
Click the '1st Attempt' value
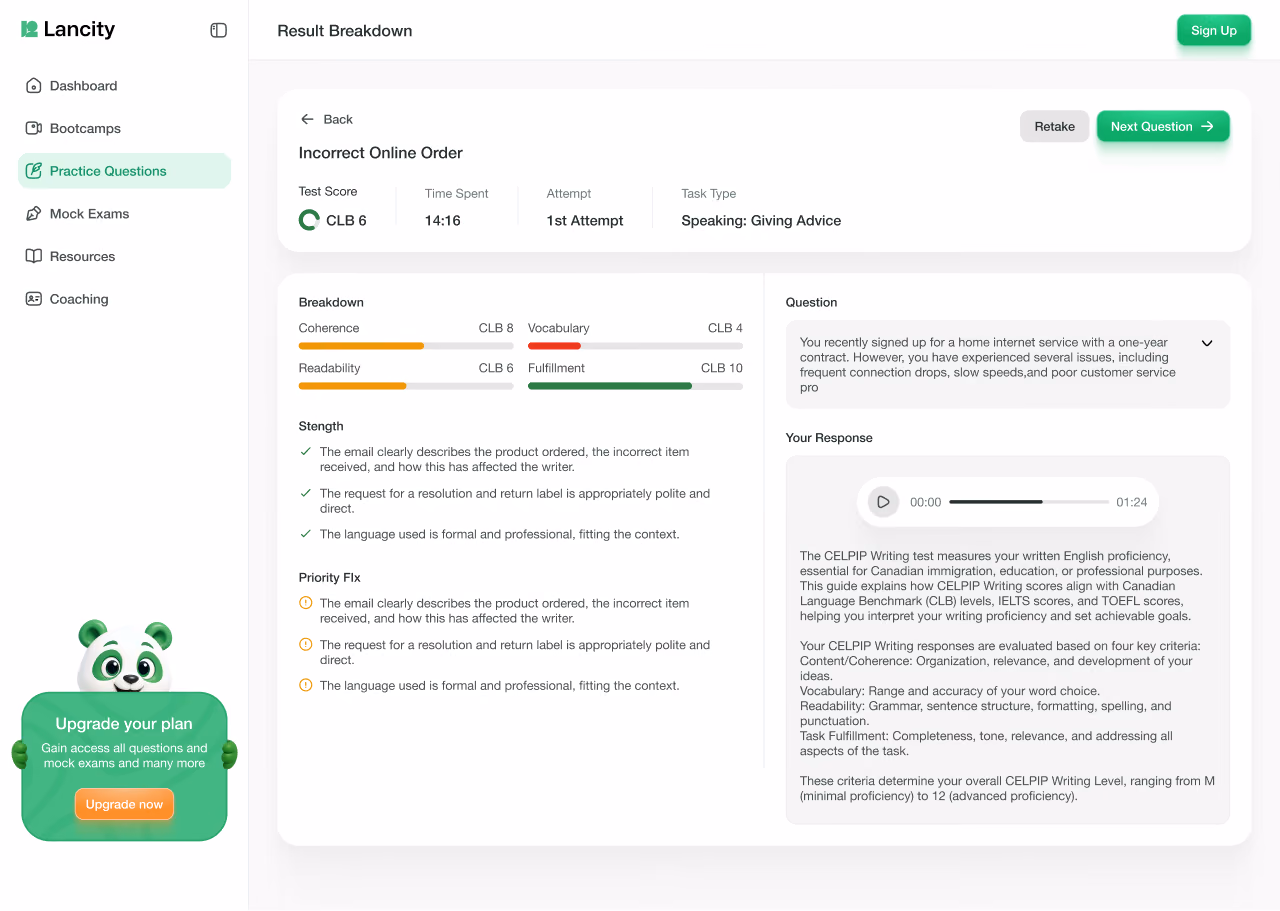point(585,221)
